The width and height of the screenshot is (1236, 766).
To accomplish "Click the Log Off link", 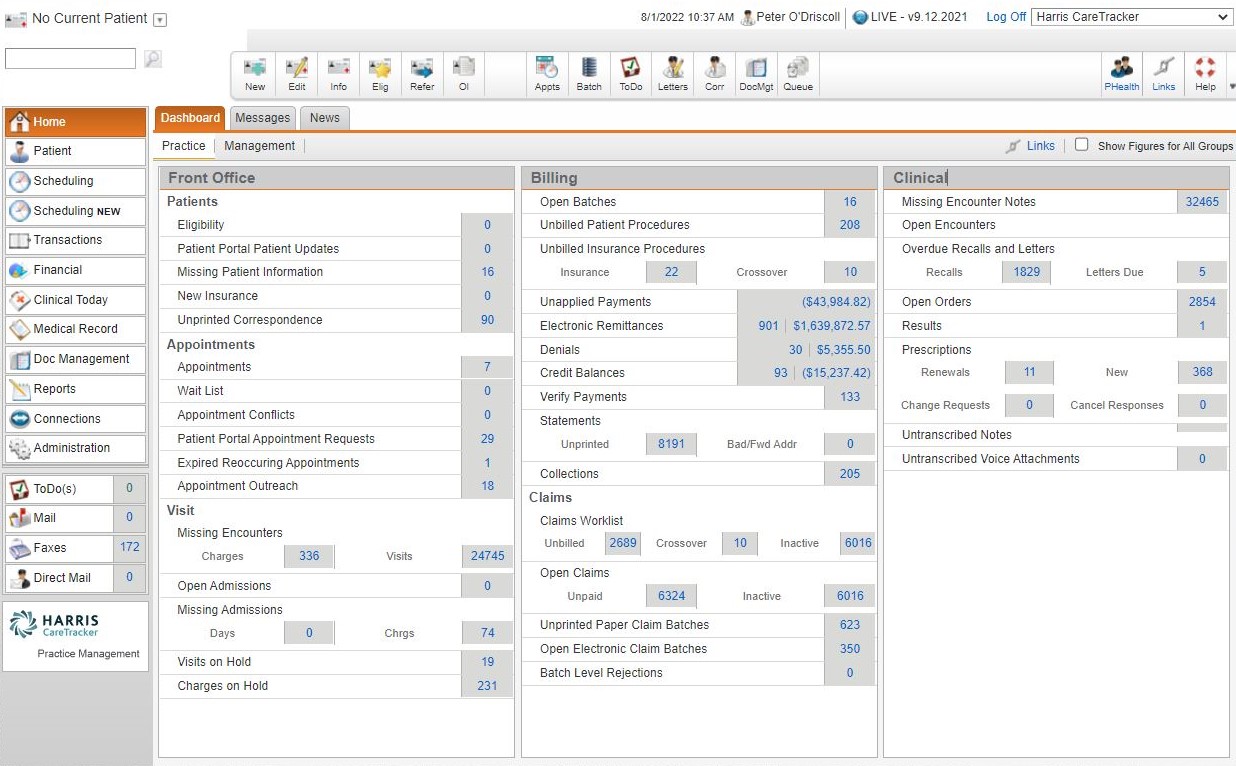I will coord(1006,17).
